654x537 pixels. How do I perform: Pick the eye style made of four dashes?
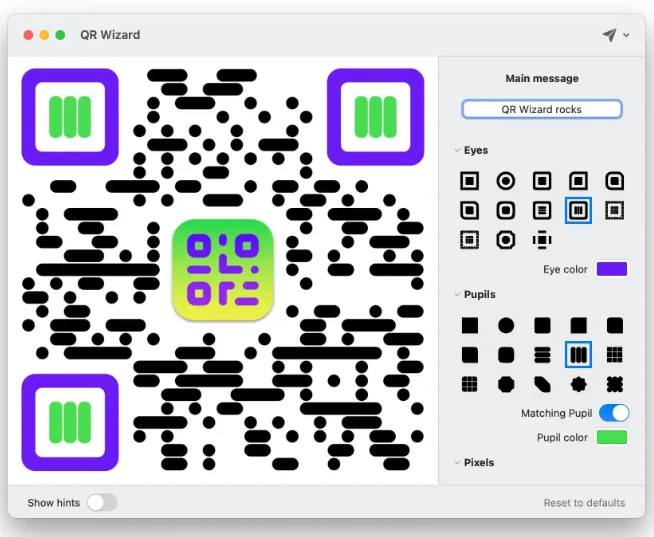tap(542, 240)
